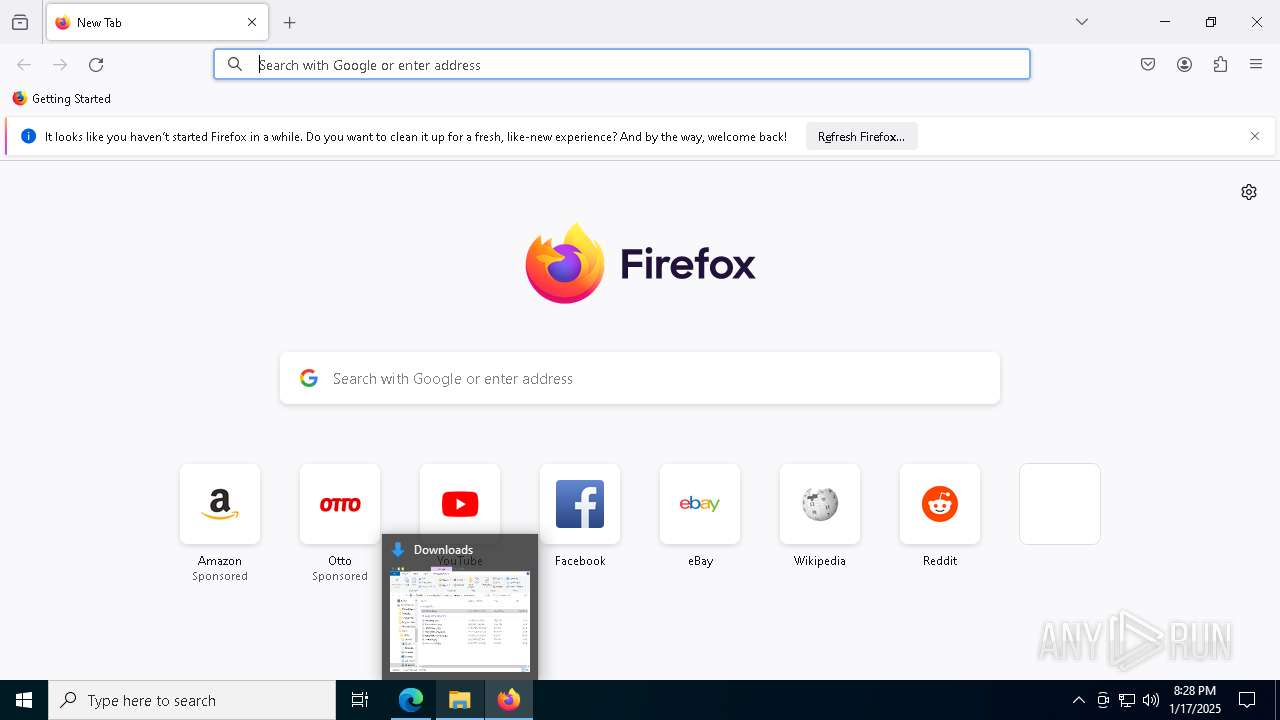Image resolution: width=1280 pixels, height=720 pixels.
Task: Click the info icon in notification bar
Action: [x=28, y=136]
